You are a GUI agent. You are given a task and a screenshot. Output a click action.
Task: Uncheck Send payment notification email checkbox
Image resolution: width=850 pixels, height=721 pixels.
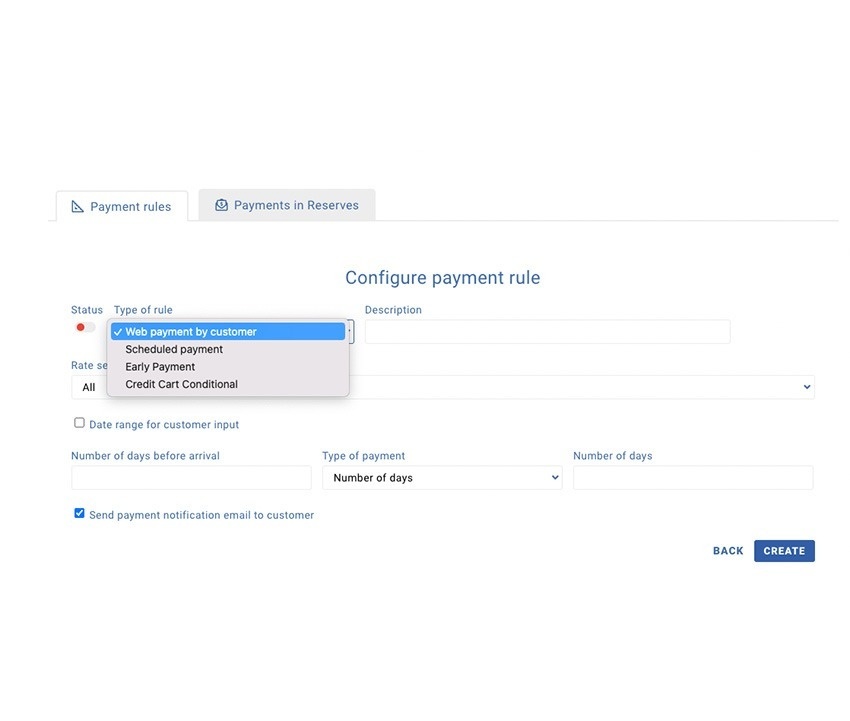pyautogui.click(x=79, y=513)
